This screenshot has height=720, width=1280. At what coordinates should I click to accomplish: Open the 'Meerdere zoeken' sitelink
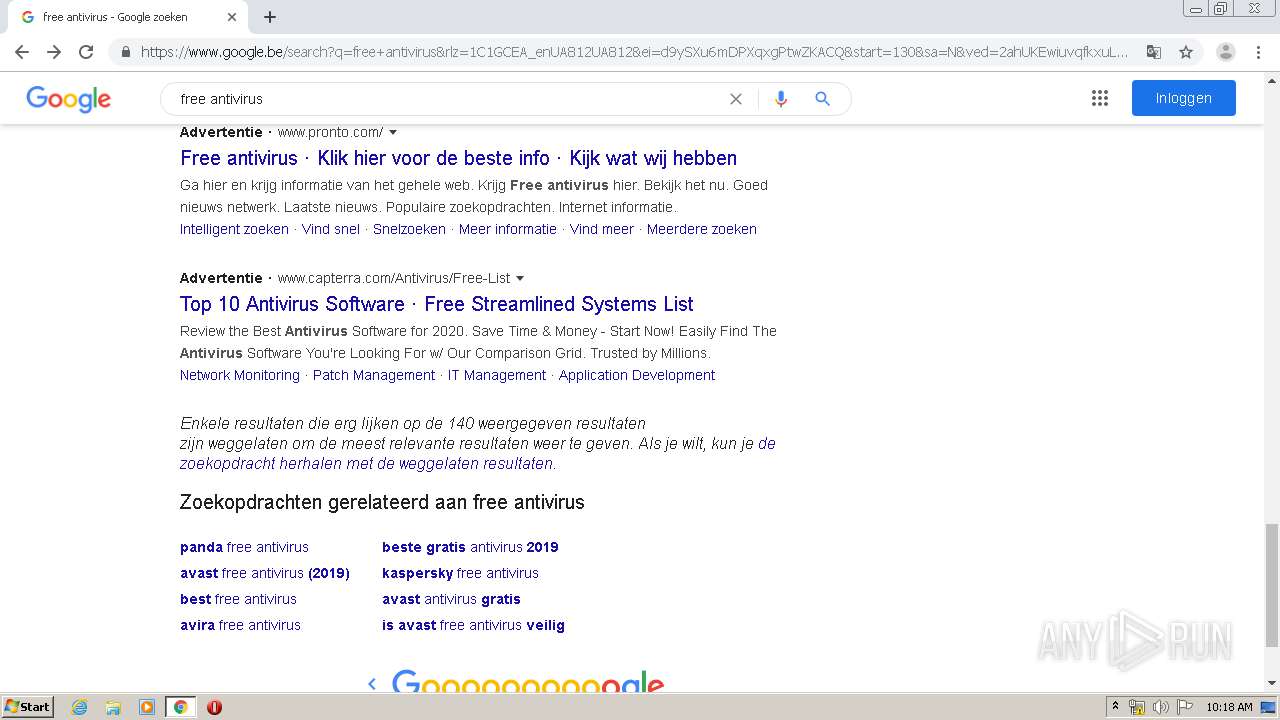point(702,229)
